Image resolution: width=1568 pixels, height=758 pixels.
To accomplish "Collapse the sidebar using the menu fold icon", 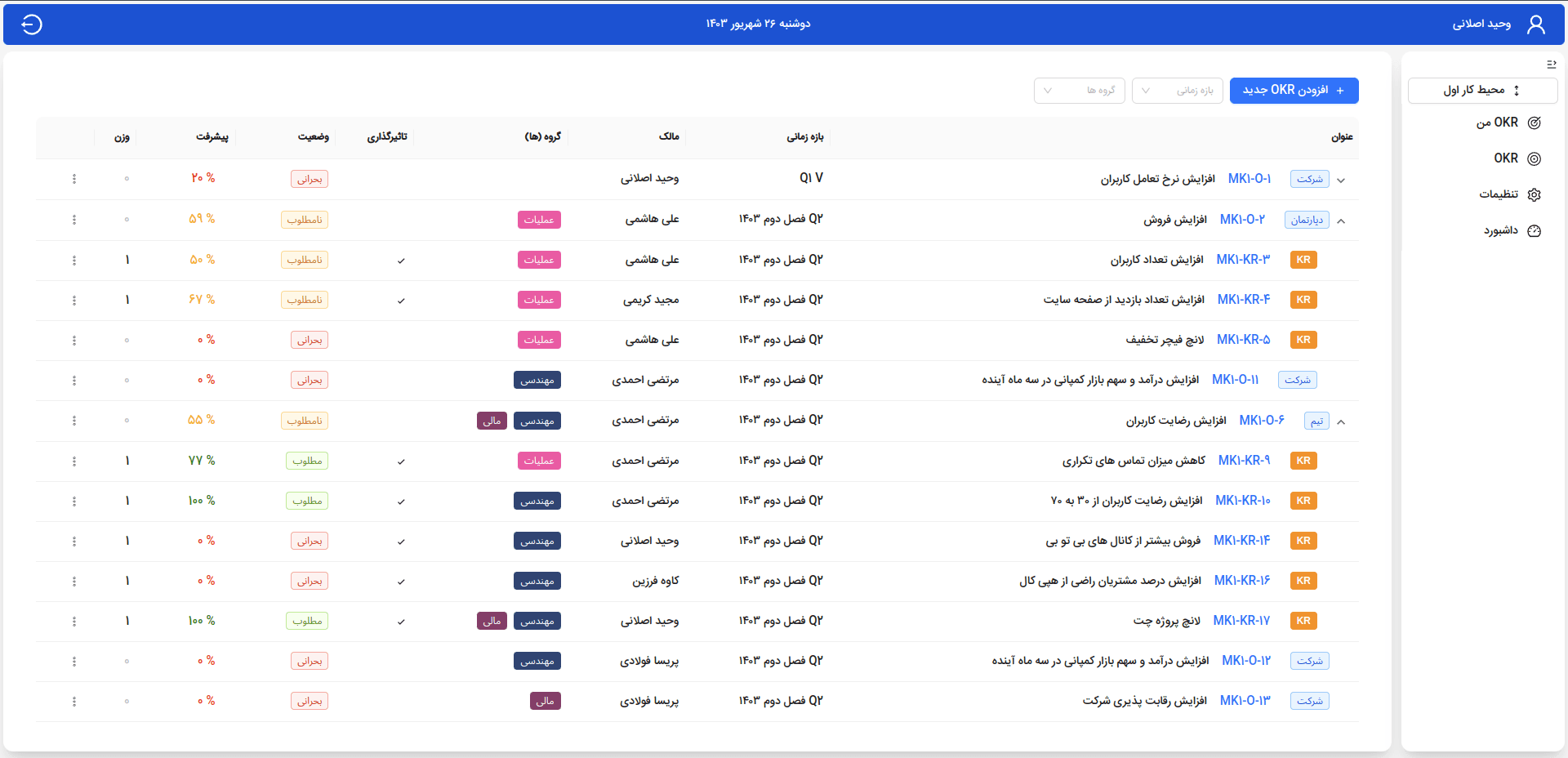I will [x=1551, y=65].
